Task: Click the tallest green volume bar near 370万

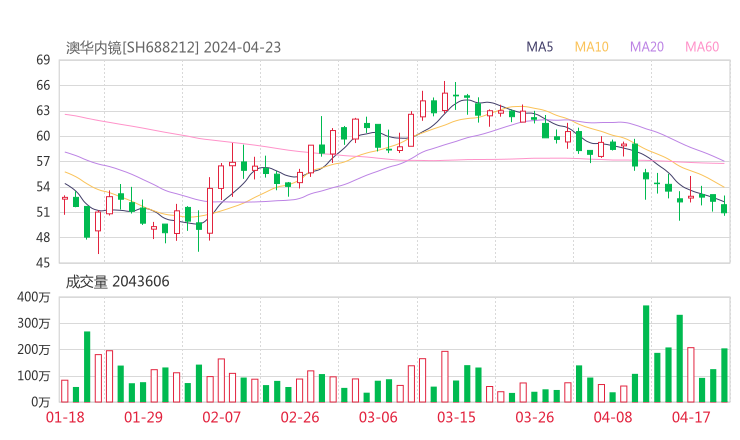Action: [646, 354]
